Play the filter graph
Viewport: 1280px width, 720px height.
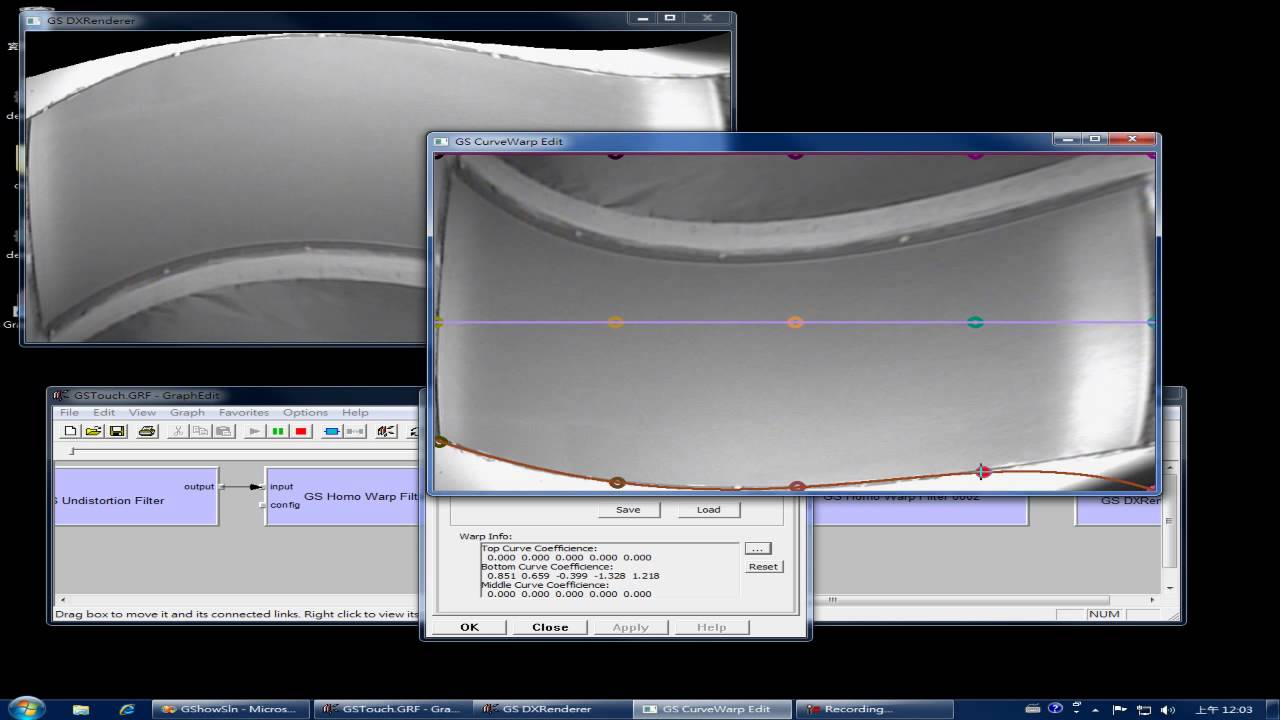(254, 431)
